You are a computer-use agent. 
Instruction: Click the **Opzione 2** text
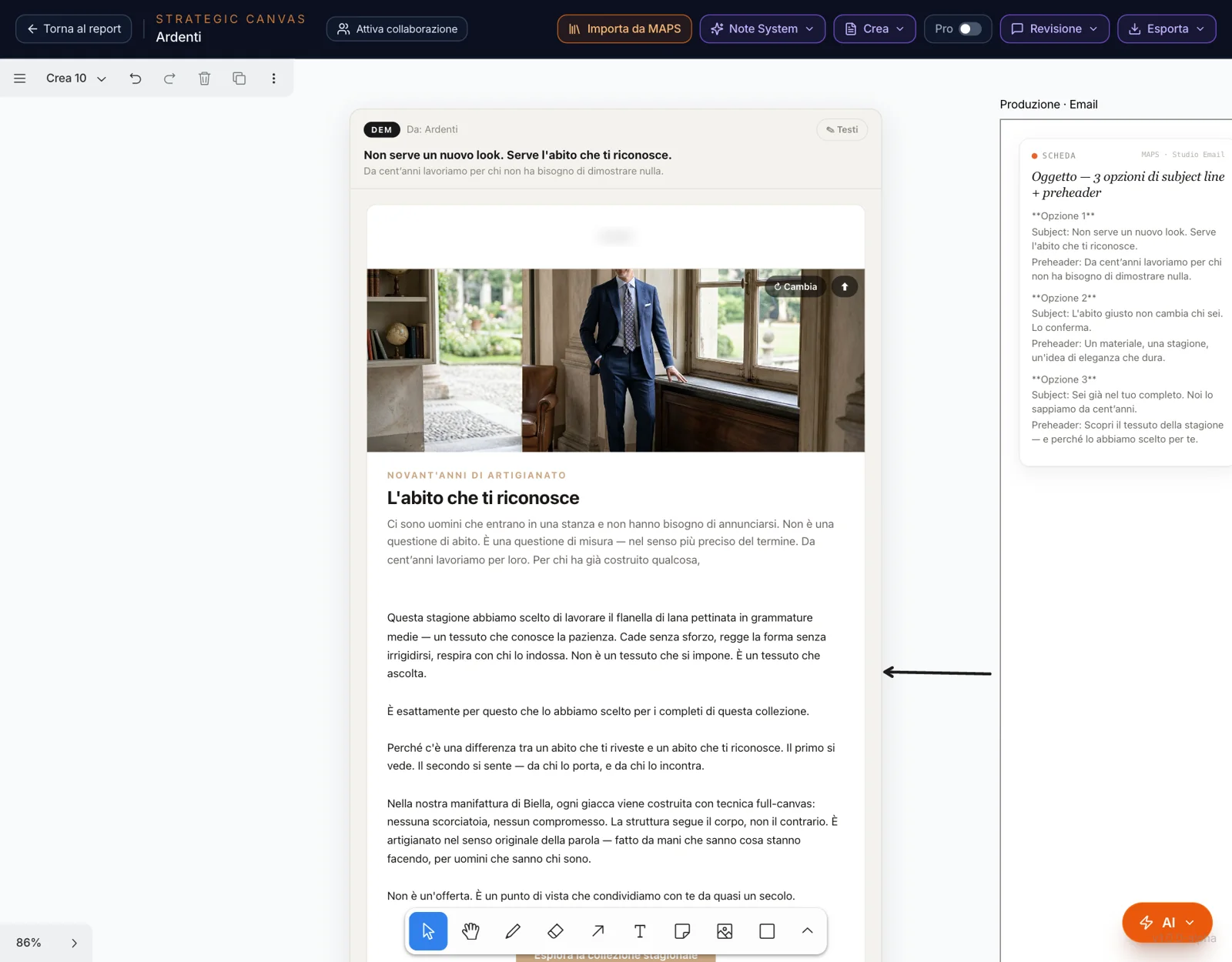click(x=1063, y=298)
